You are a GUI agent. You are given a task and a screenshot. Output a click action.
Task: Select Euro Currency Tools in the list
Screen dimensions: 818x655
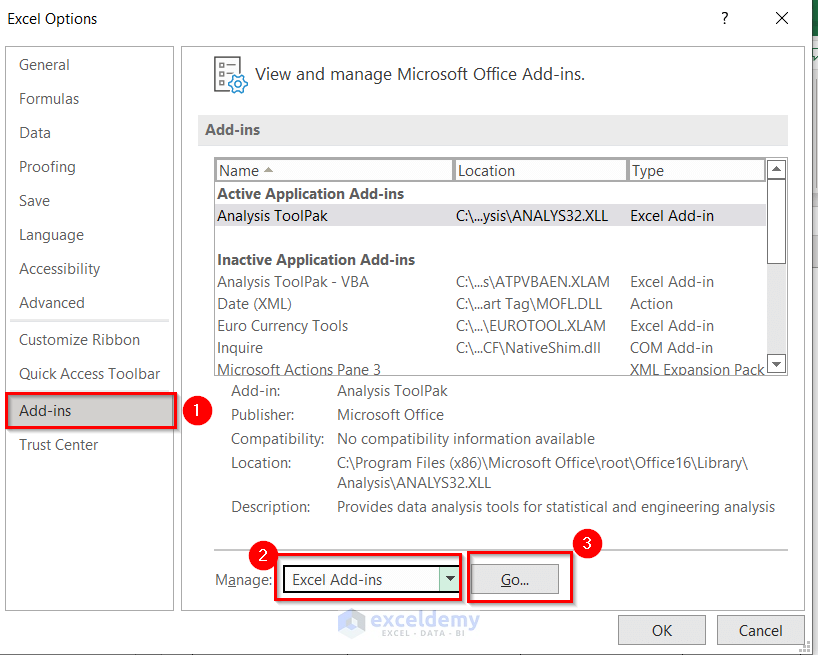tap(283, 326)
